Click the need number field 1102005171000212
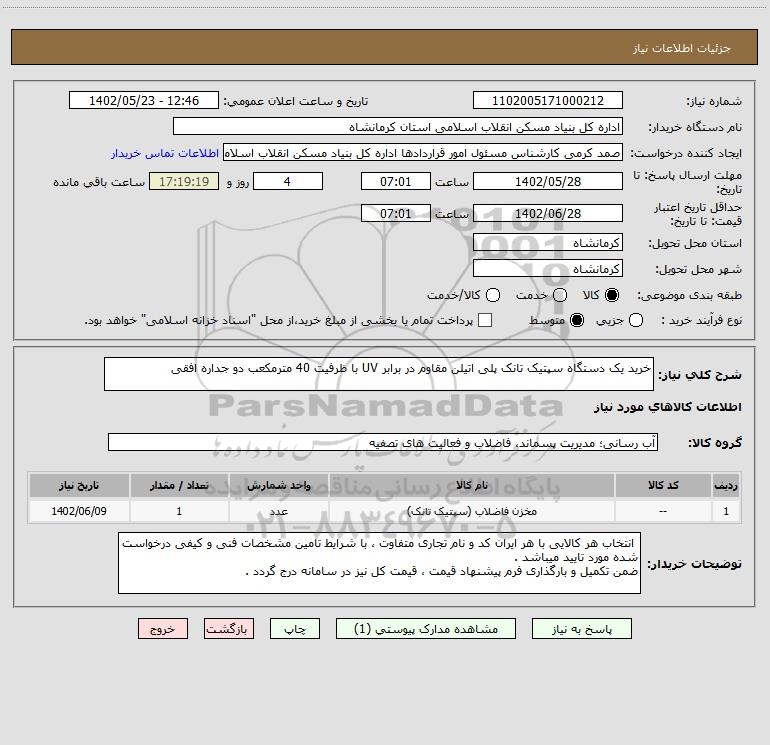The height and width of the screenshot is (745, 770). click(x=548, y=101)
